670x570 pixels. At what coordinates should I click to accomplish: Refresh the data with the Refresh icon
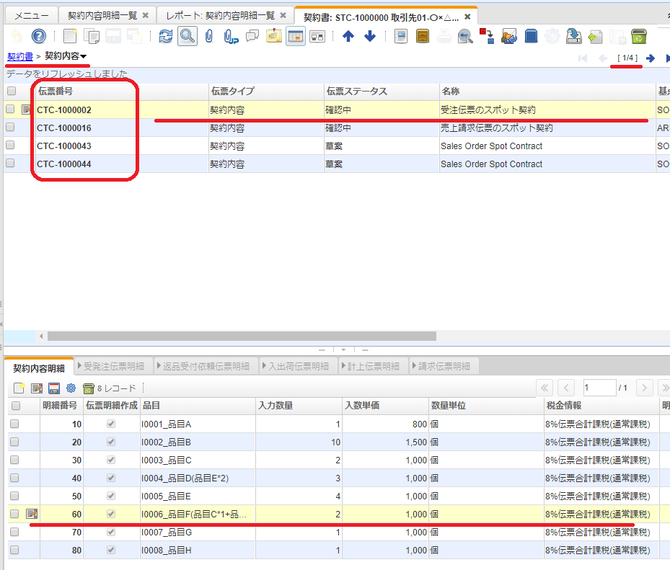[x=165, y=36]
